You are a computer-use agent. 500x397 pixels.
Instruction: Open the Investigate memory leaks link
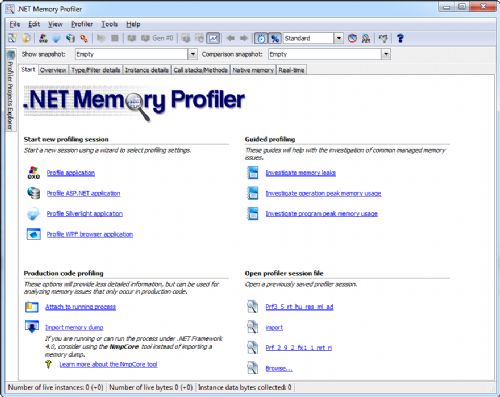pos(300,173)
